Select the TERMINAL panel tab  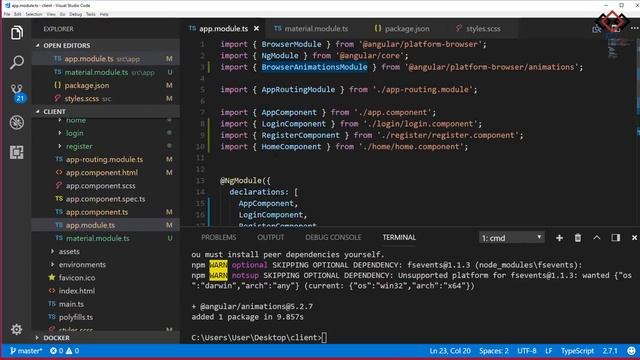(x=399, y=238)
